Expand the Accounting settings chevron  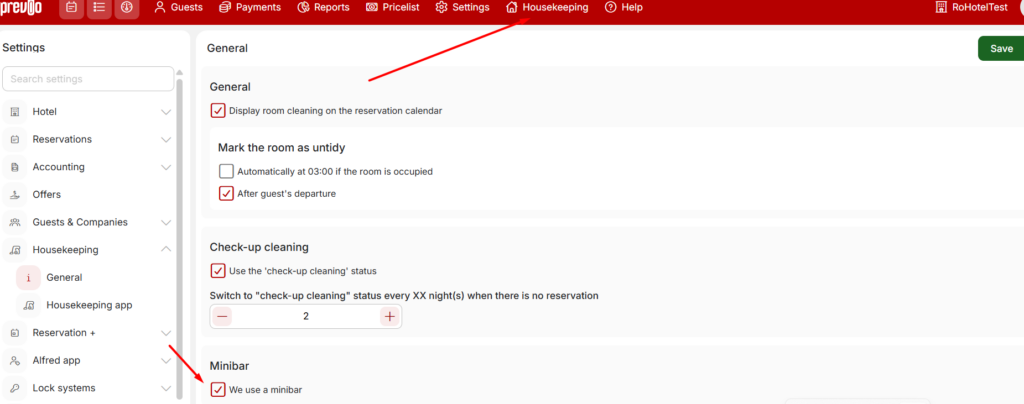coord(167,167)
